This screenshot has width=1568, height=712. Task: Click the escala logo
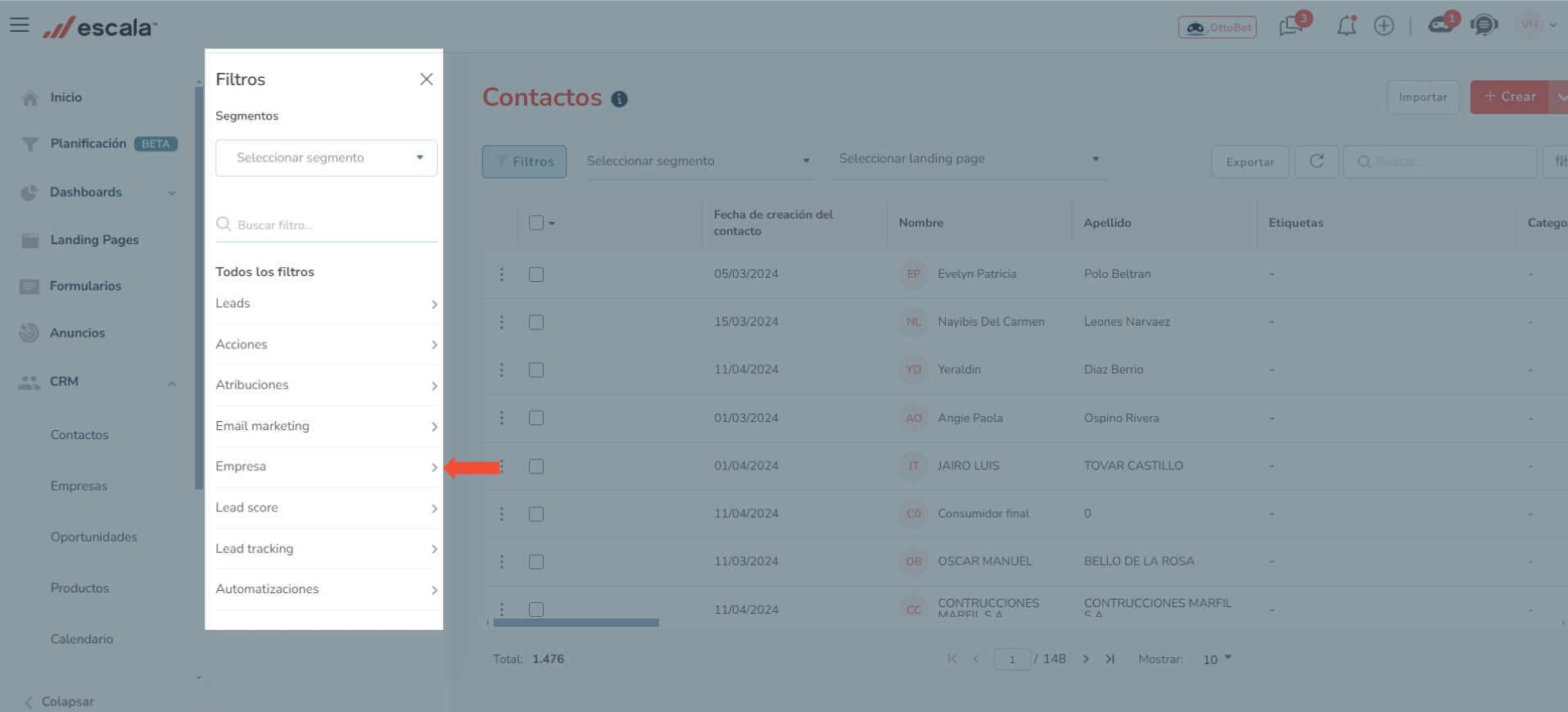tap(99, 27)
